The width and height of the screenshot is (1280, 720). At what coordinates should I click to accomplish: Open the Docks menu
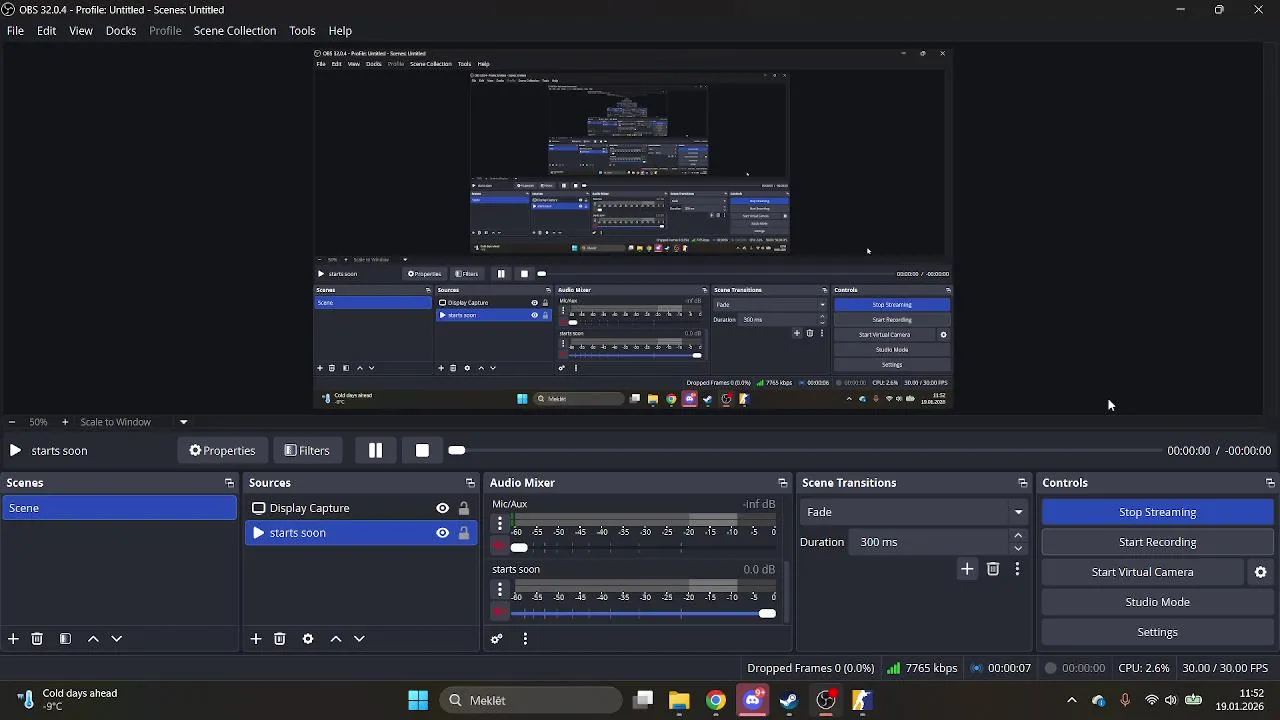(x=121, y=31)
